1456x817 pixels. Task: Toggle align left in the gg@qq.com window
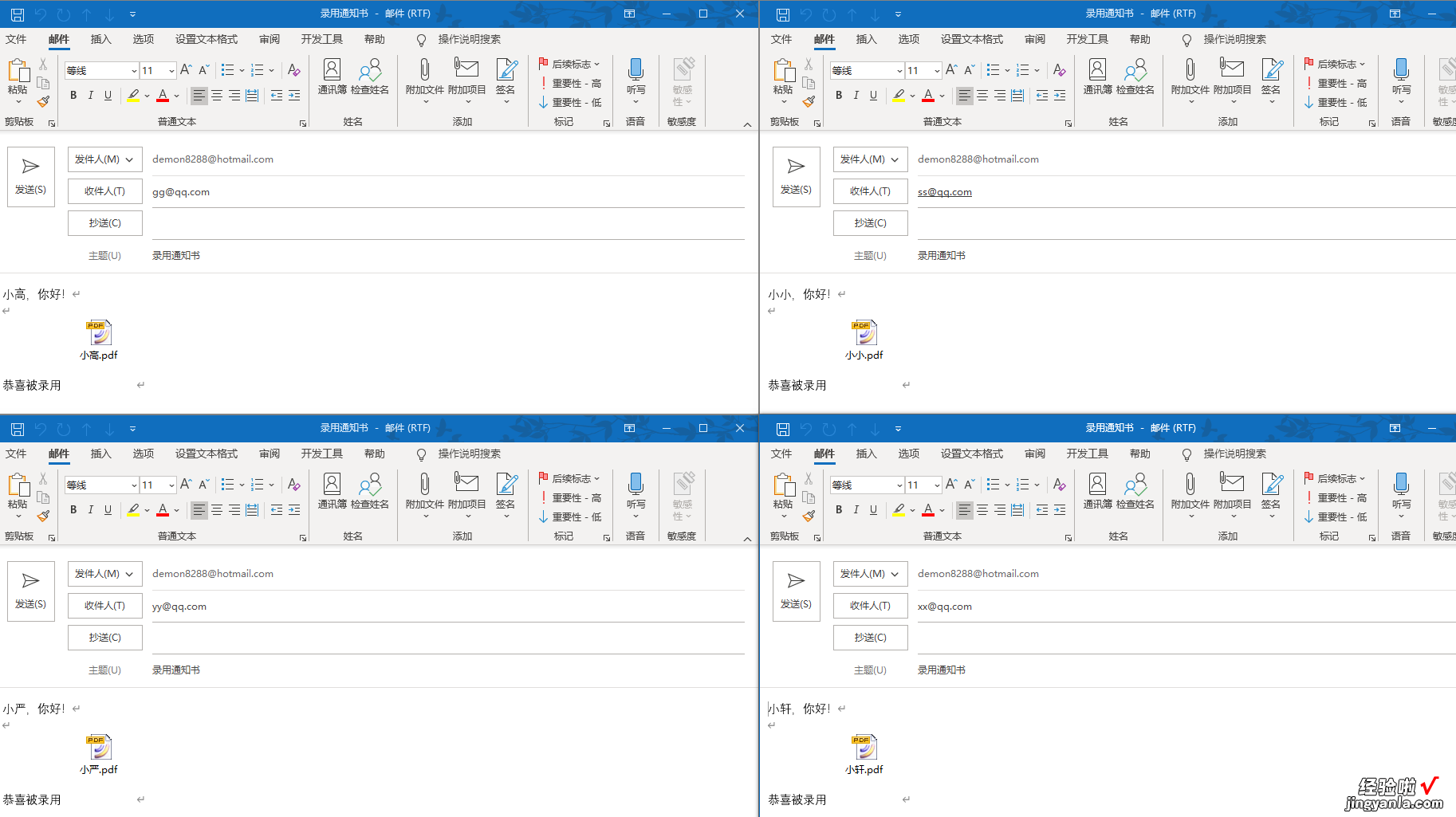(199, 95)
